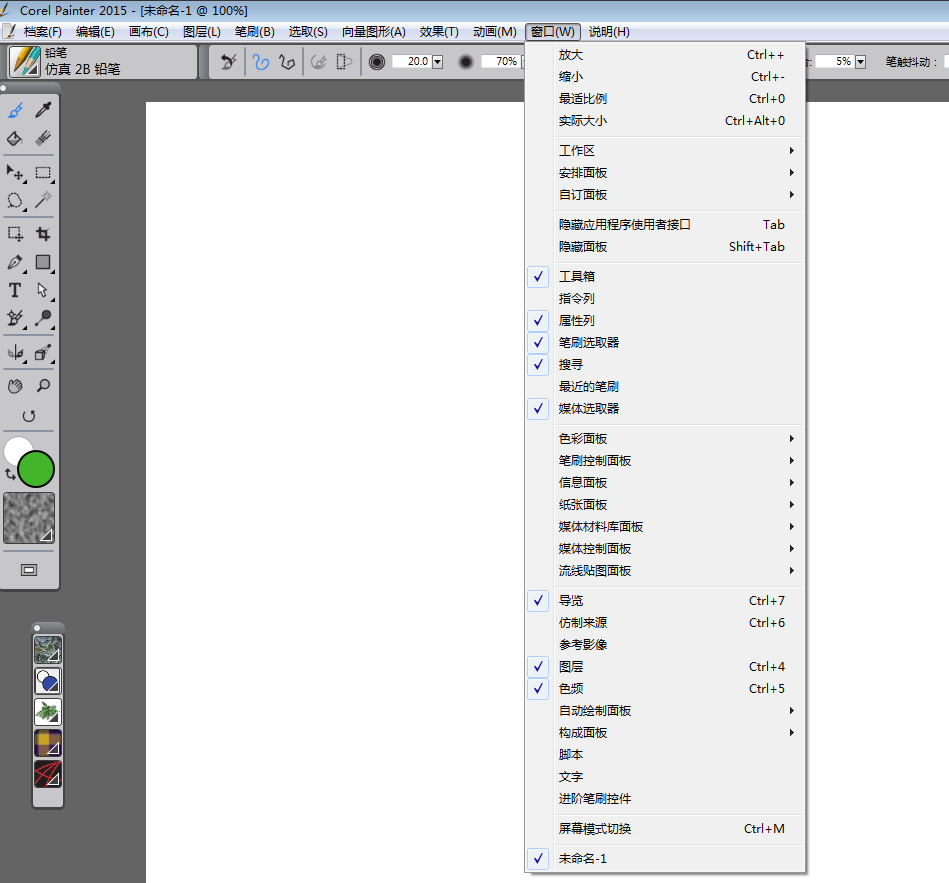
Task: Select checked document 未命名-1
Action: pos(665,858)
